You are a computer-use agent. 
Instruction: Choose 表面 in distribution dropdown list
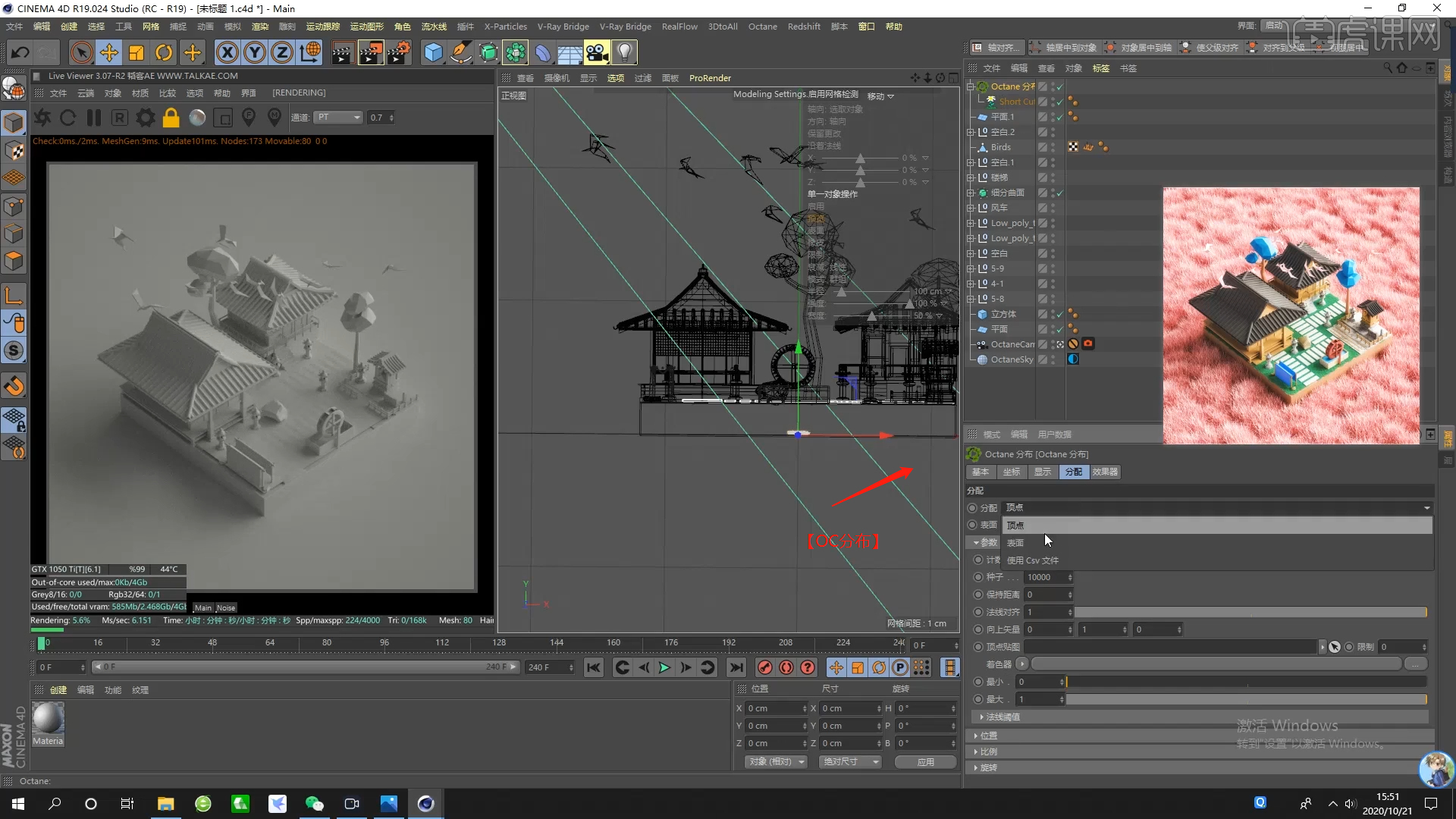[1217, 543]
